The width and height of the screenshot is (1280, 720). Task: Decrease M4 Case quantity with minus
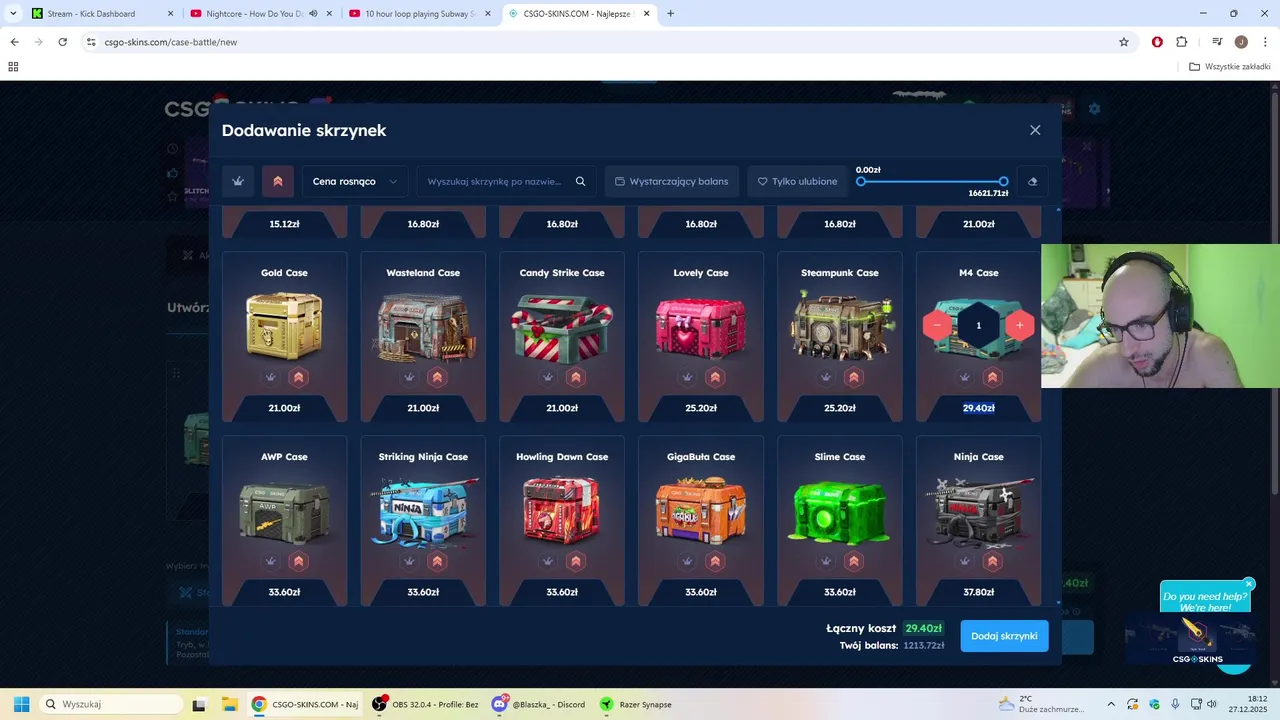click(937, 325)
